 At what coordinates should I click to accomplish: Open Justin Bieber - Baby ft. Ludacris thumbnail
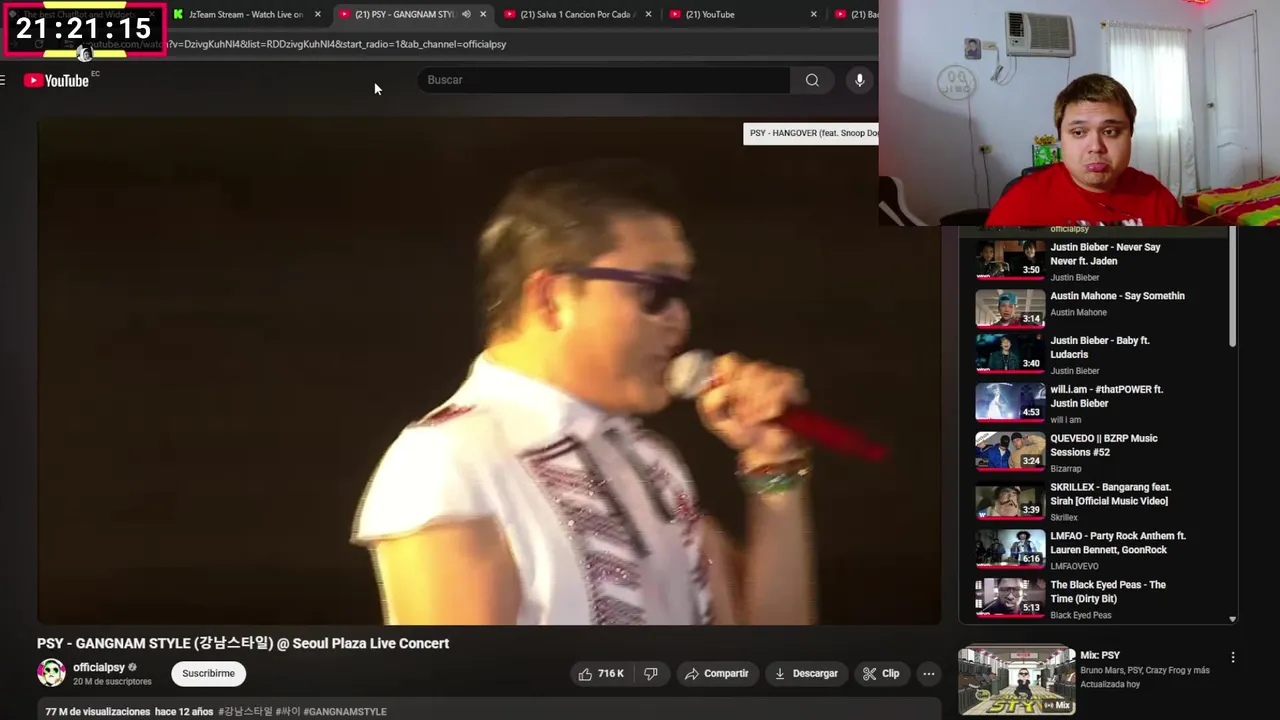tap(1010, 353)
